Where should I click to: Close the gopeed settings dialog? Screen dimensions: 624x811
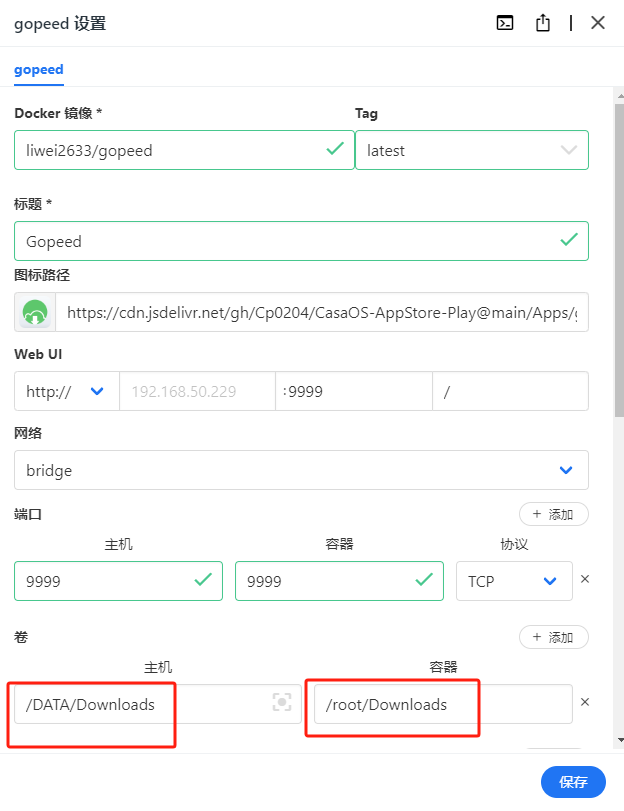click(x=598, y=23)
